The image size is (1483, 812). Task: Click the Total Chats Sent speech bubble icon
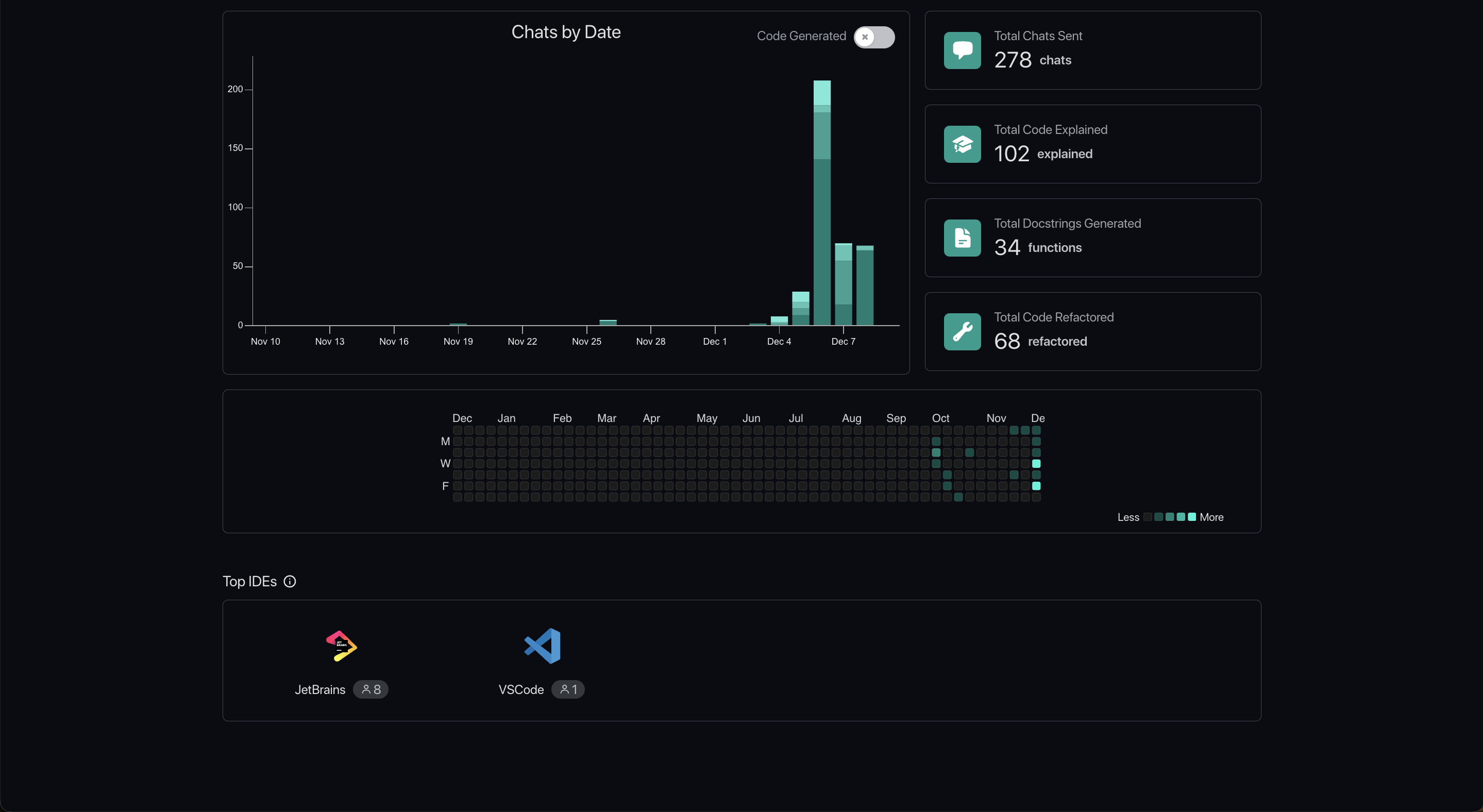point(962,50)
